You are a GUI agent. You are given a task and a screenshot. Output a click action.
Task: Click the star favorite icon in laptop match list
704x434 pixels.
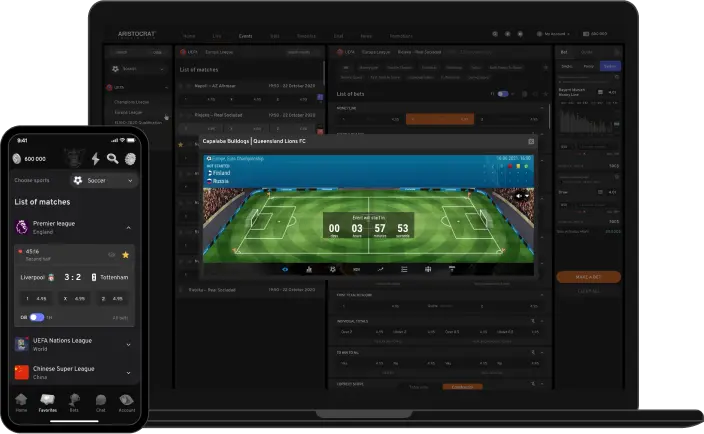[180, 145]
